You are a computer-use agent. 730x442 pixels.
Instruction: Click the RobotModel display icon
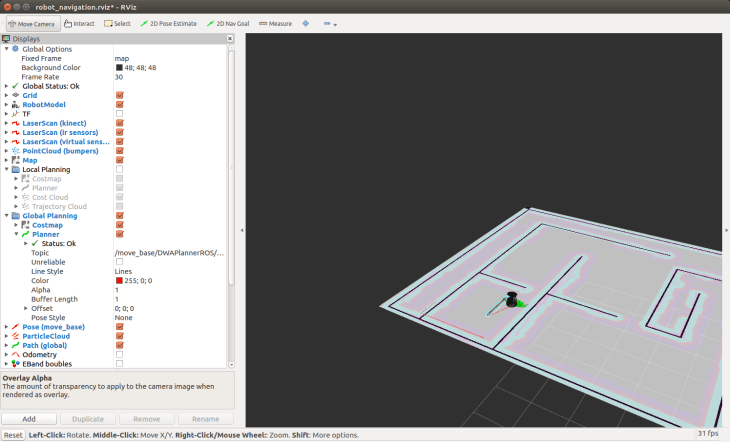[x=15, y=104]
